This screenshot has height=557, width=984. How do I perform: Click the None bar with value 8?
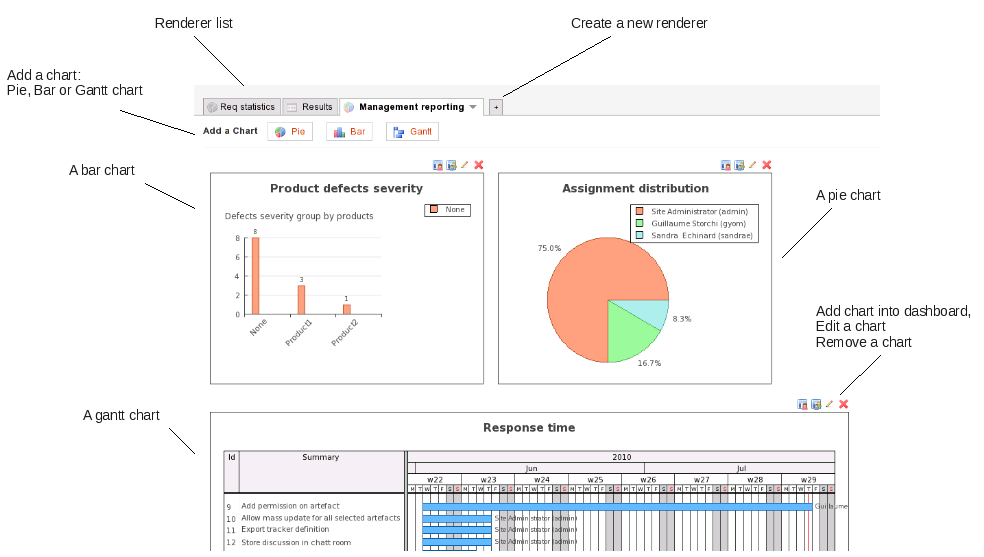[255, 276]
